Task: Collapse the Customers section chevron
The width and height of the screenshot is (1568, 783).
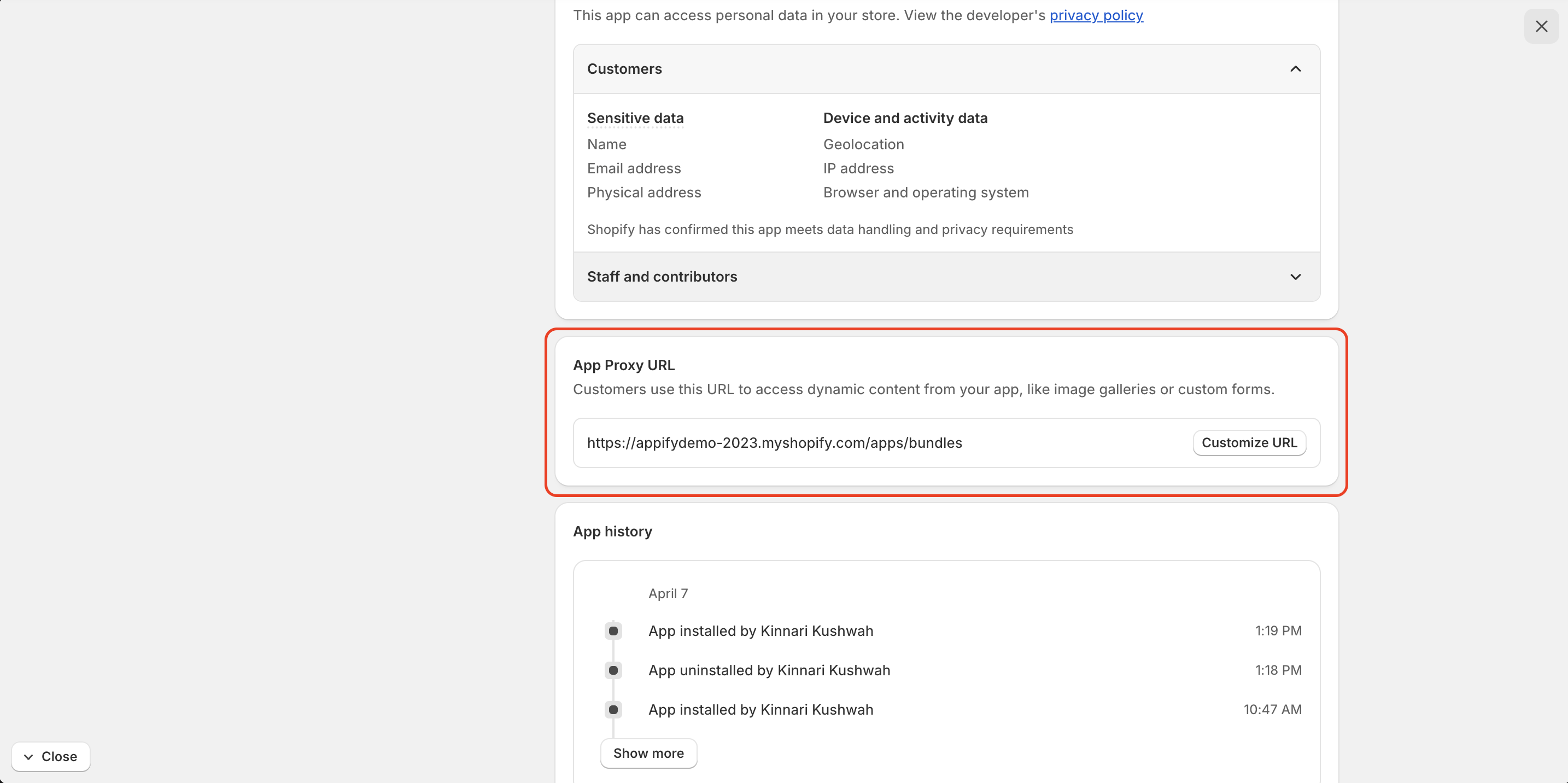Action: coord(1295,69)
